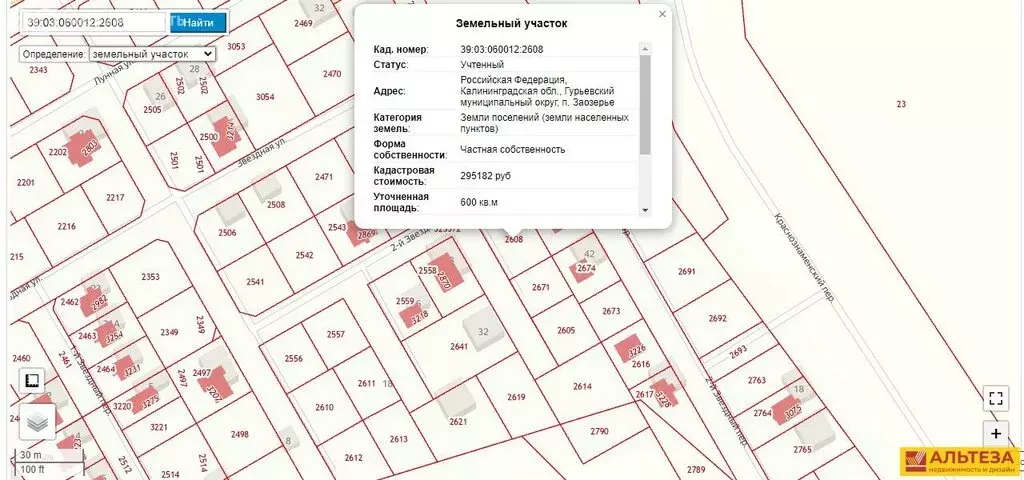This screenshot has width=1024, height=480.
Task: Click the 600 кв.м area value
Action: click(479, 202)
